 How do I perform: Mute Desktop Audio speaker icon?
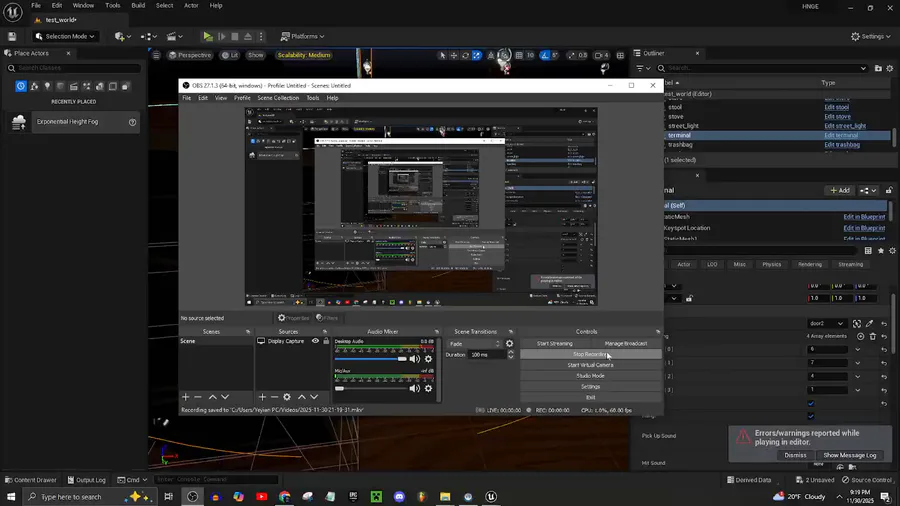[414, 359]
